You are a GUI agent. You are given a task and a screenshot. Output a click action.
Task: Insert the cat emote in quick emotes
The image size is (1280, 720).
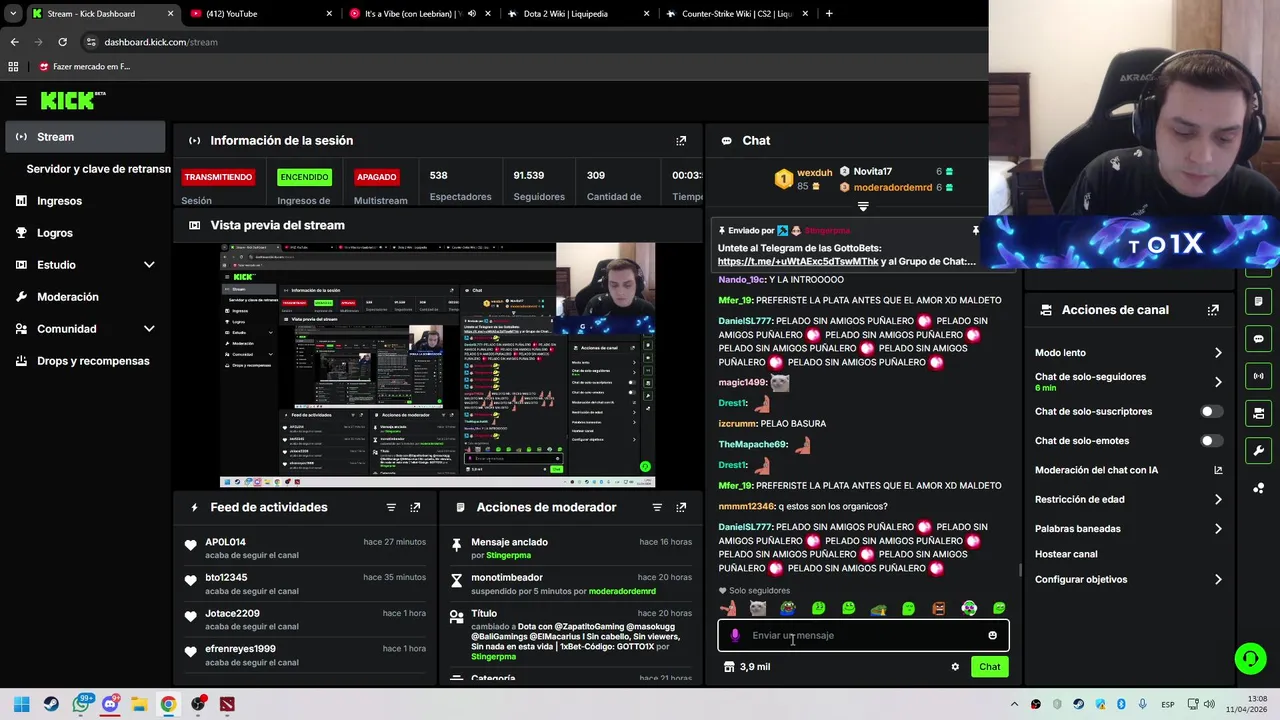(x=758, y=608)
